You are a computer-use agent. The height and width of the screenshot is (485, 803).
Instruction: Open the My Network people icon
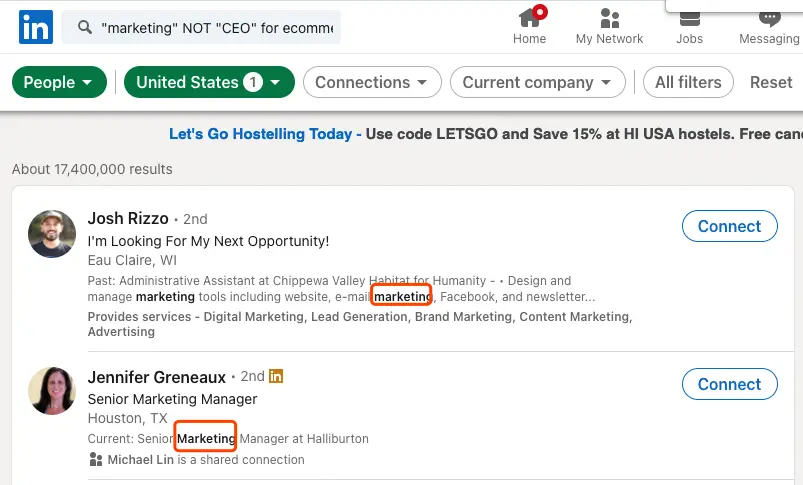(609, 18)
